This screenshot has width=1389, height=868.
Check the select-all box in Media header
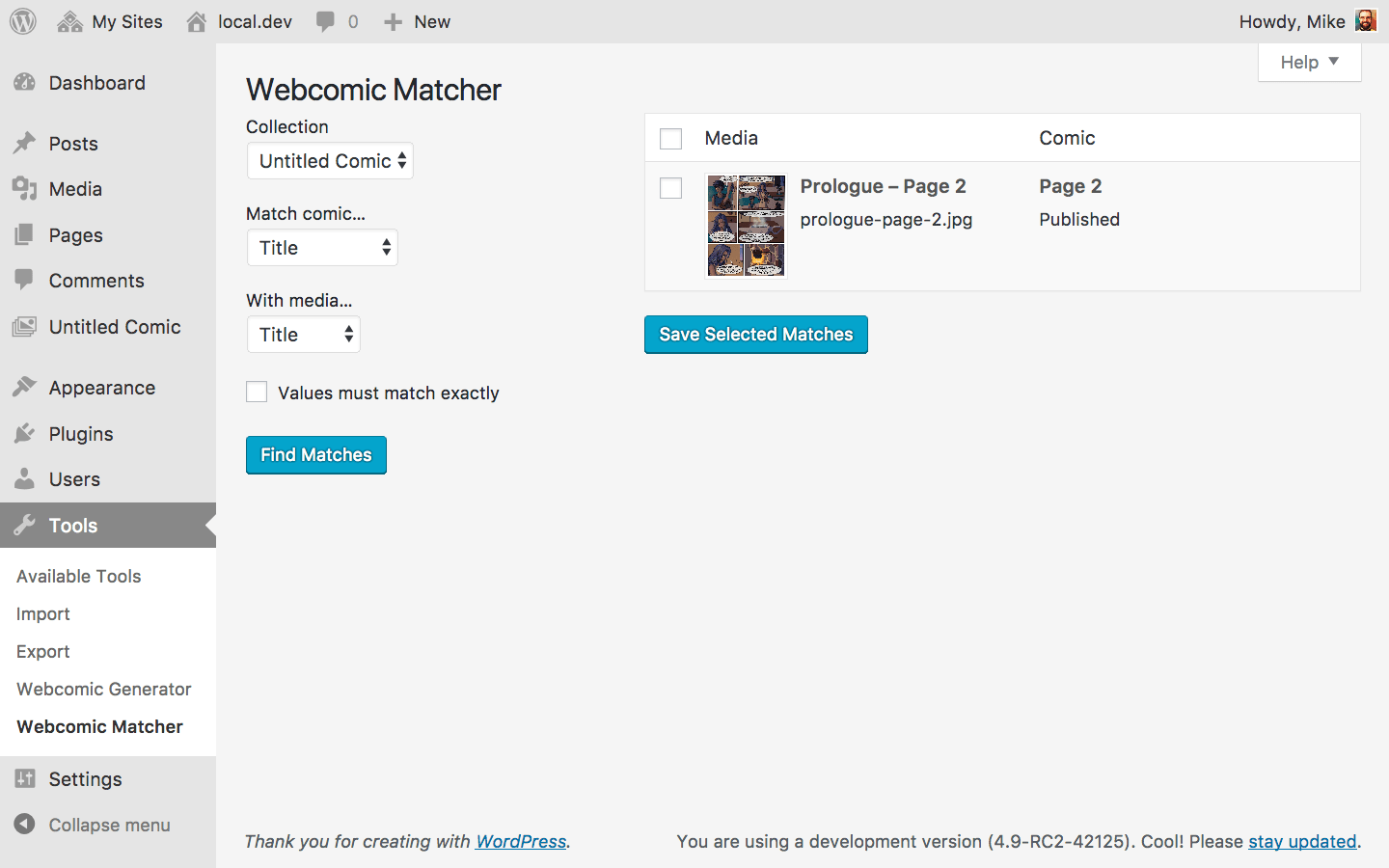click(670, 139)
